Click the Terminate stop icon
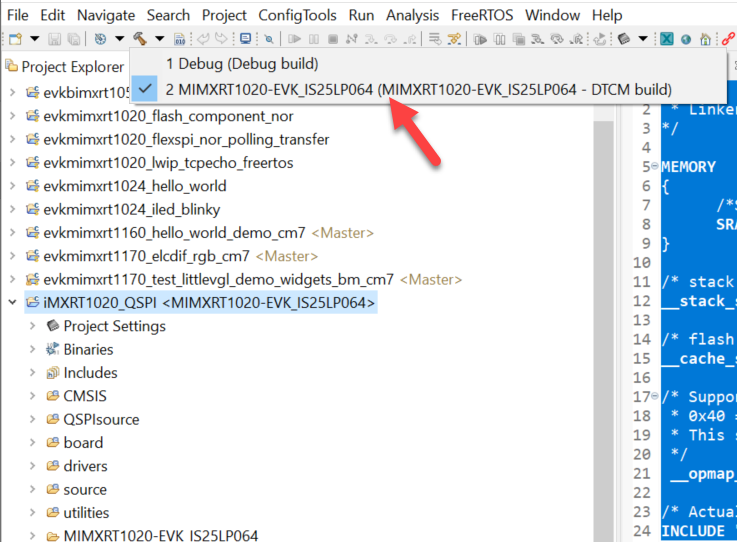The image size is (737, 542). [333, 39]
